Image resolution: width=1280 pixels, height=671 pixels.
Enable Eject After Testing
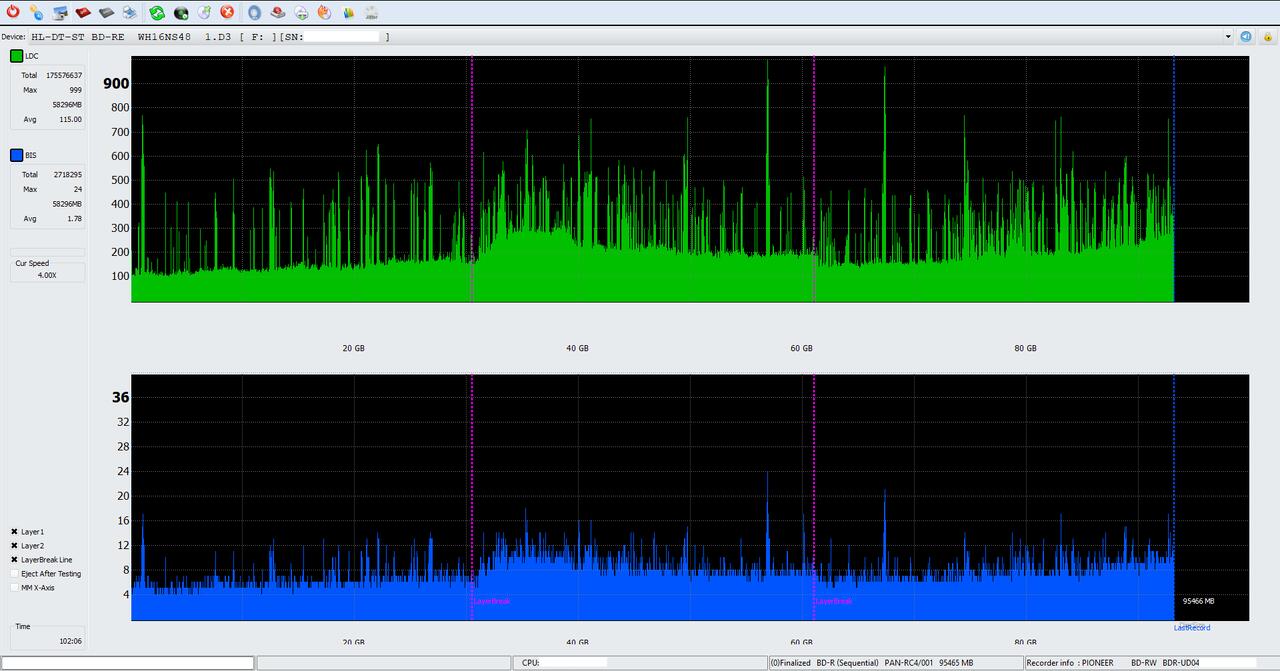point(14,574)
